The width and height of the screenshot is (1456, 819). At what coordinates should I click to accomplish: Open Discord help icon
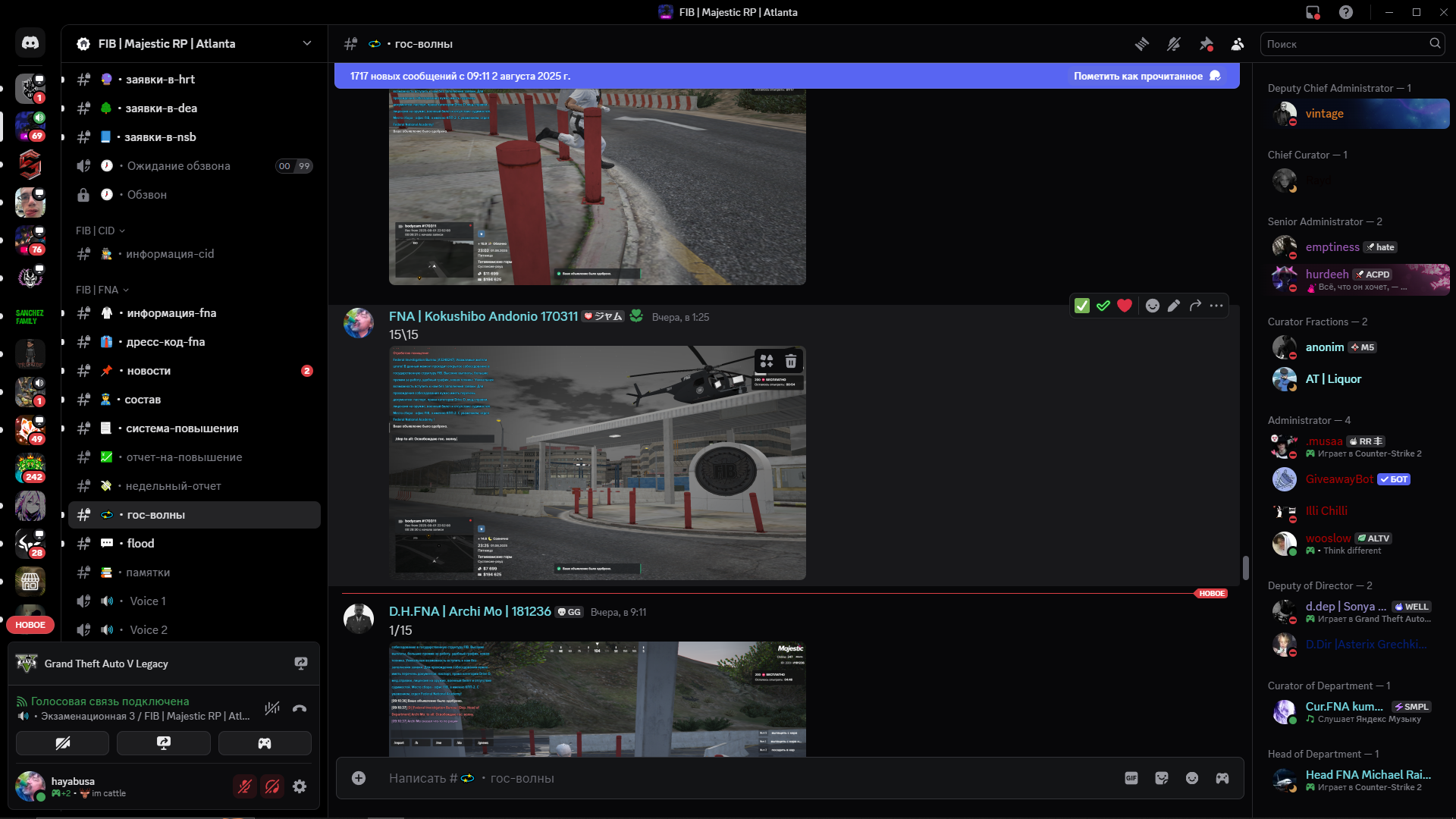click(1346, 12)
